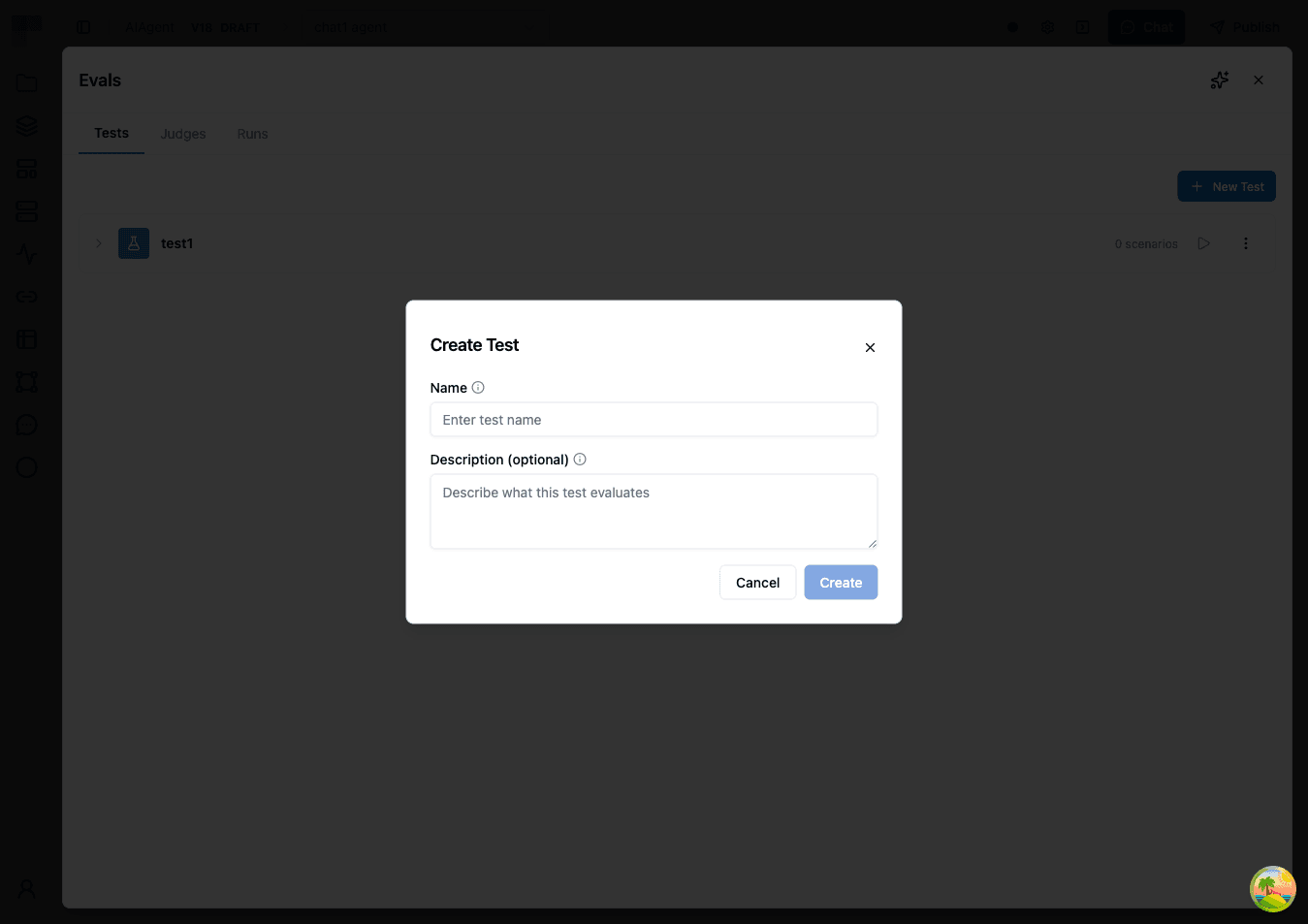Image resolution: width=1308 pixels, height=924 pixels.
Task: Open the workflow nodes panel from the sidebar
Action: pyautogui.click(x=26, y=168)
